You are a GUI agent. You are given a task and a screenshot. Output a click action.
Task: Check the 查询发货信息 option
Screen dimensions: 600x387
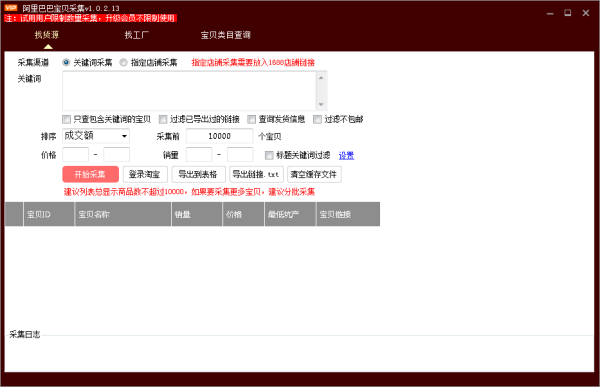(x=251, y=119)
